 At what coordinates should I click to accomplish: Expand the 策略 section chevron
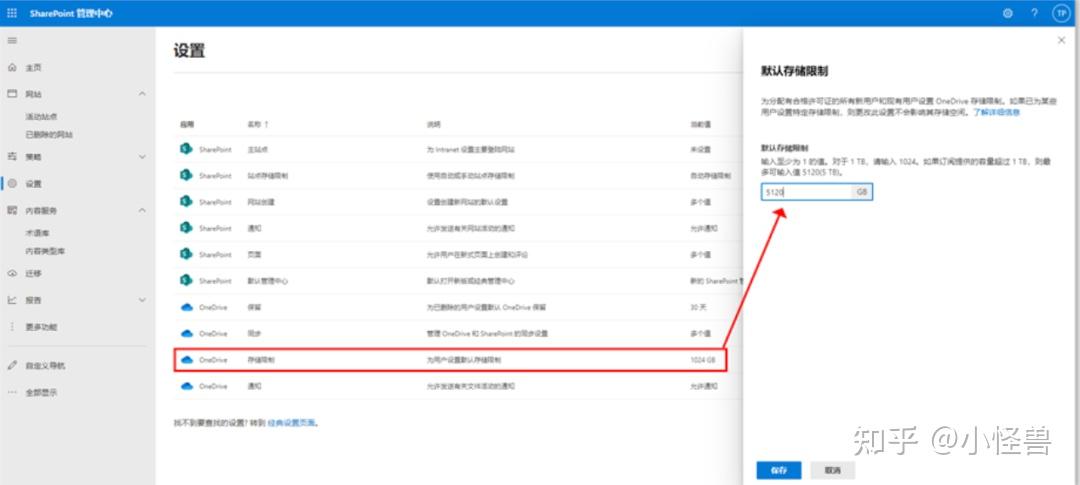coord(142,157)
